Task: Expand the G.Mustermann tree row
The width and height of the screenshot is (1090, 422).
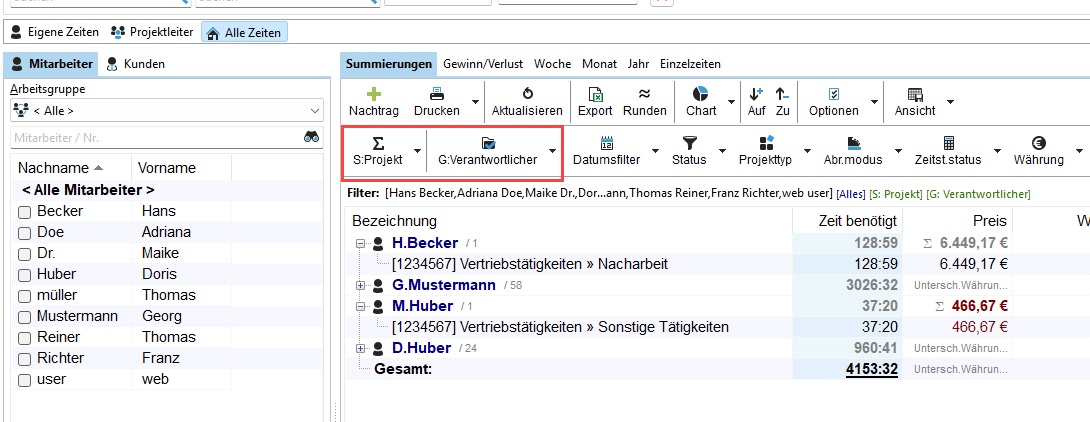Action: [x=360, y=286]
